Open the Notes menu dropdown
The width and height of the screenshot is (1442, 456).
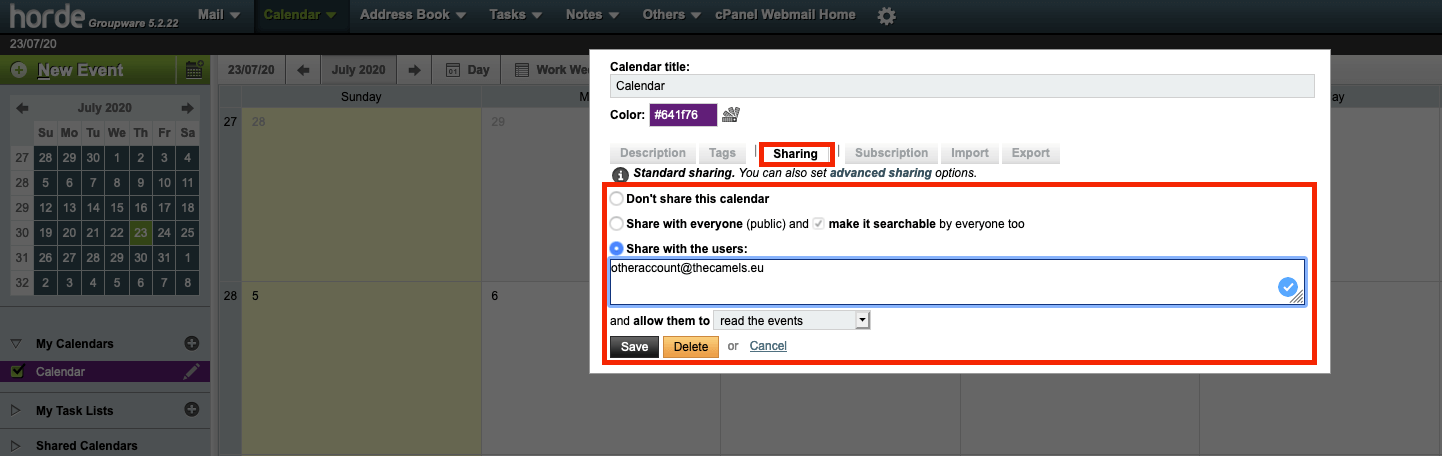click(x=592, y=15)
